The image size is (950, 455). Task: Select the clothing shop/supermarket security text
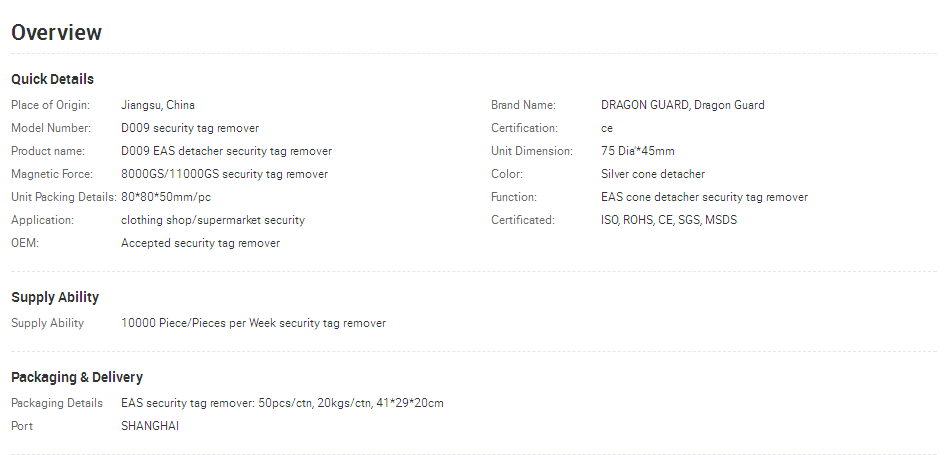tap(213, 220)
